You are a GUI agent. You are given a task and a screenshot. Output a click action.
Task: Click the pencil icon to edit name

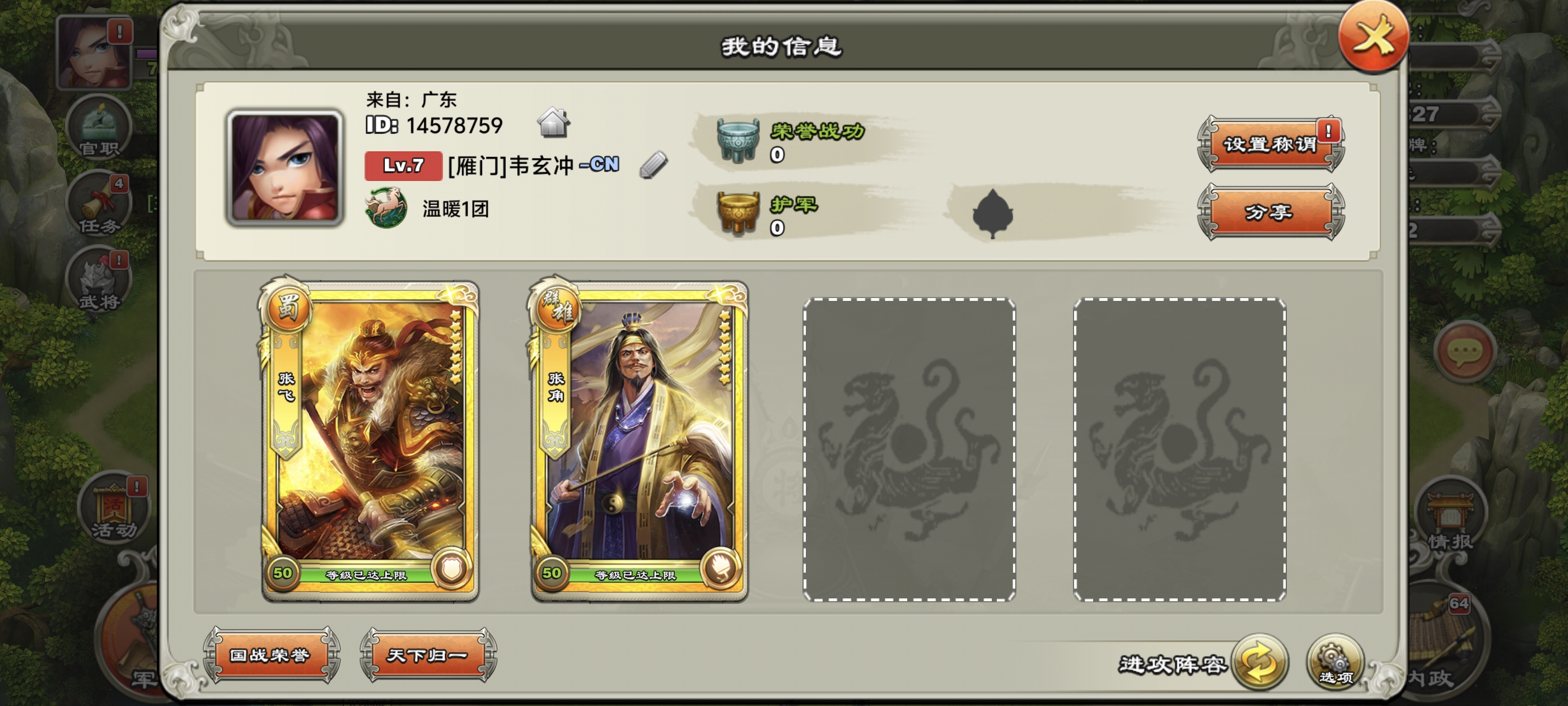click(x=653, y=165)
